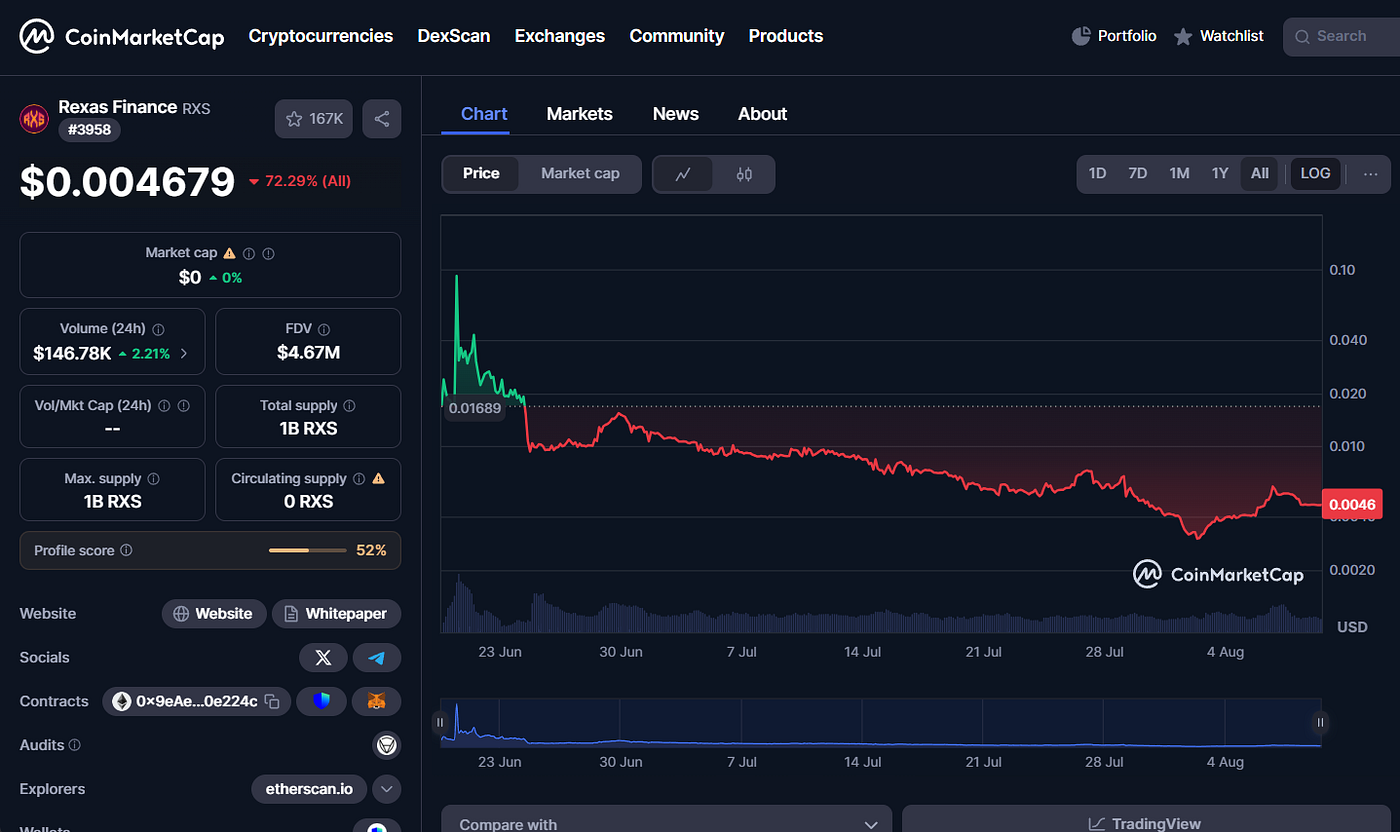Click the info icon next to Volume (24h)

[x=159, y=329]
